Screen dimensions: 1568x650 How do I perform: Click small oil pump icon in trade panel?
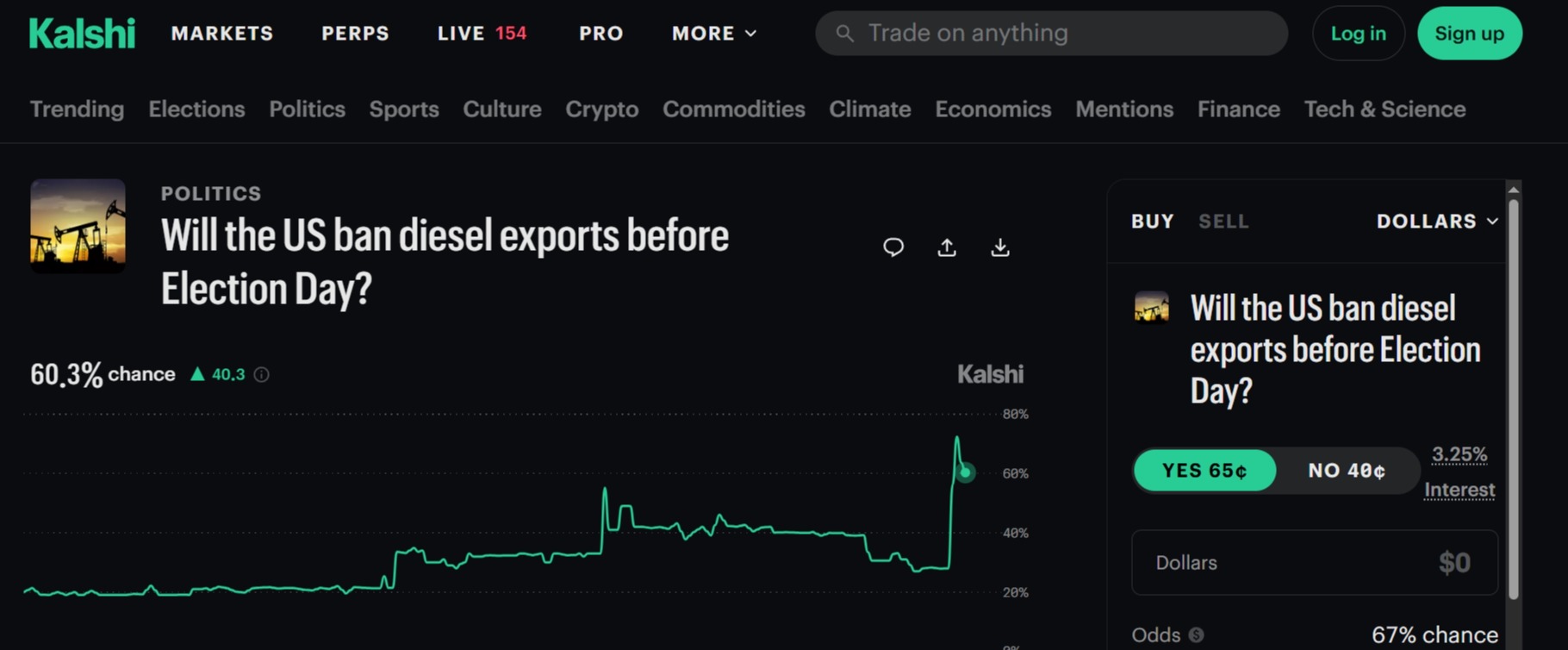pyautogui.click(x=1152, y=307)
